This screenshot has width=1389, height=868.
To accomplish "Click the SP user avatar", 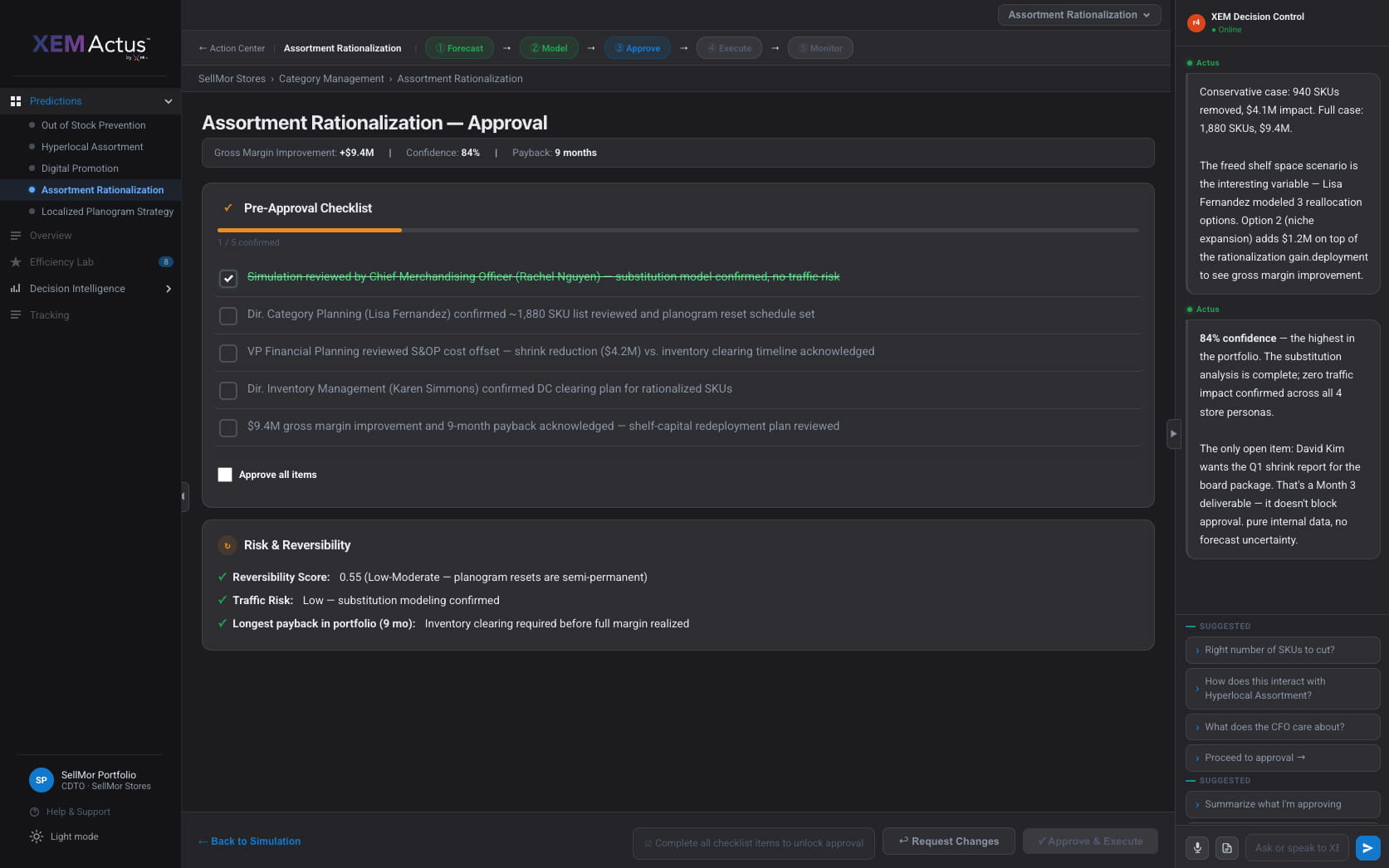I will coord(42,780).
